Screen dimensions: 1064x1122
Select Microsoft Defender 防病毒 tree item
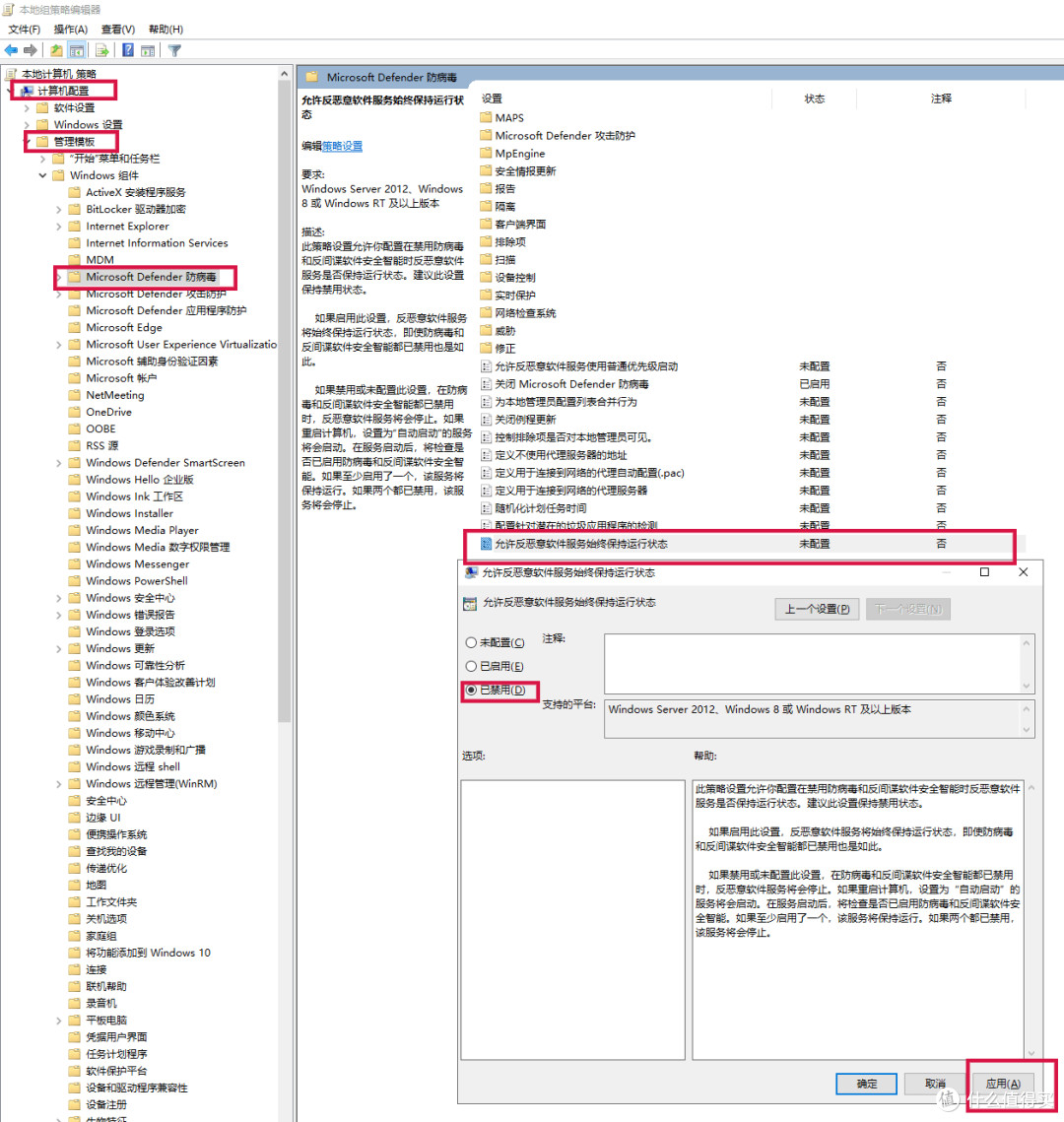click(151, 277)
